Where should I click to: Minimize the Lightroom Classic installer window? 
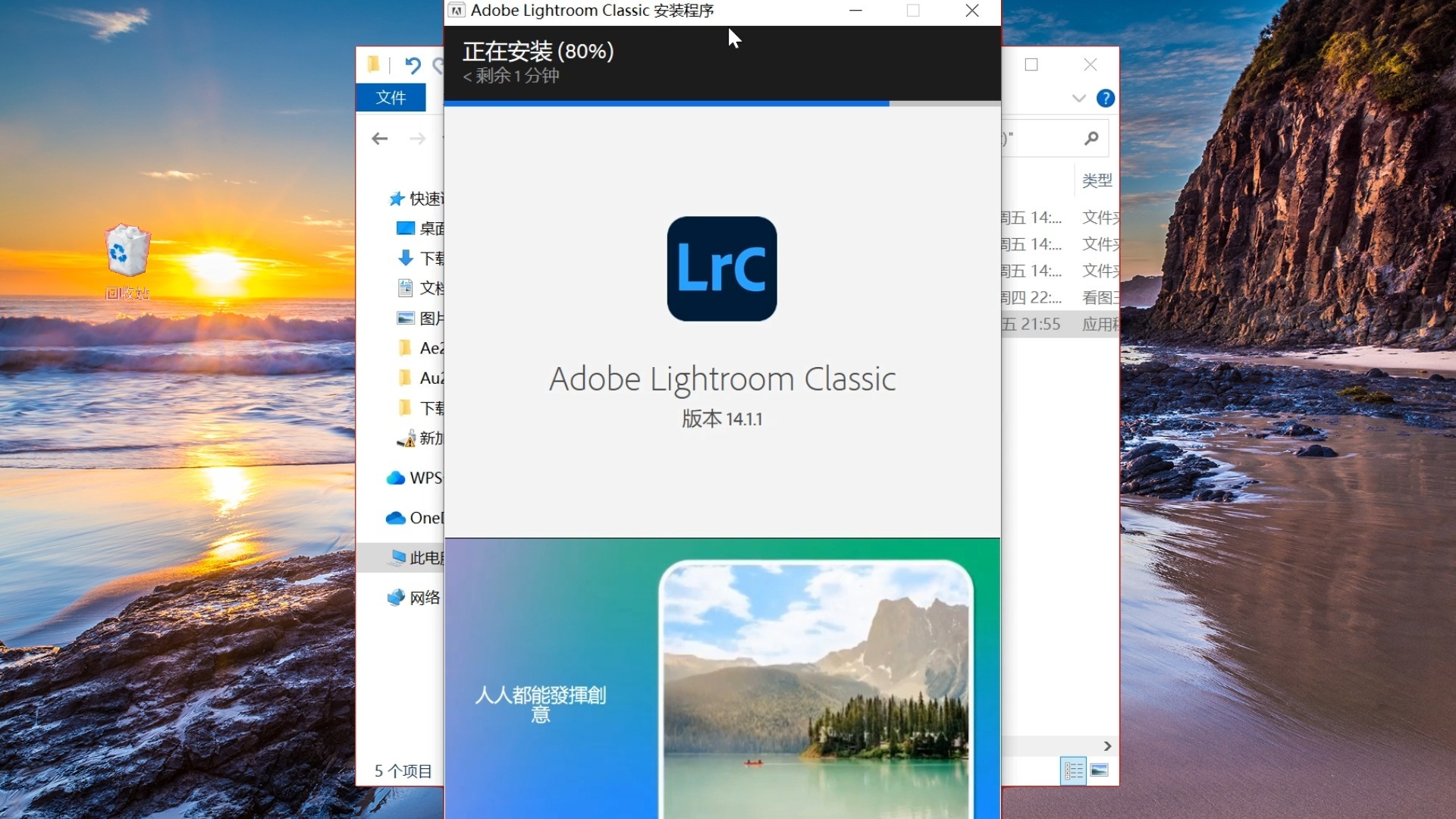coord(855,11)
